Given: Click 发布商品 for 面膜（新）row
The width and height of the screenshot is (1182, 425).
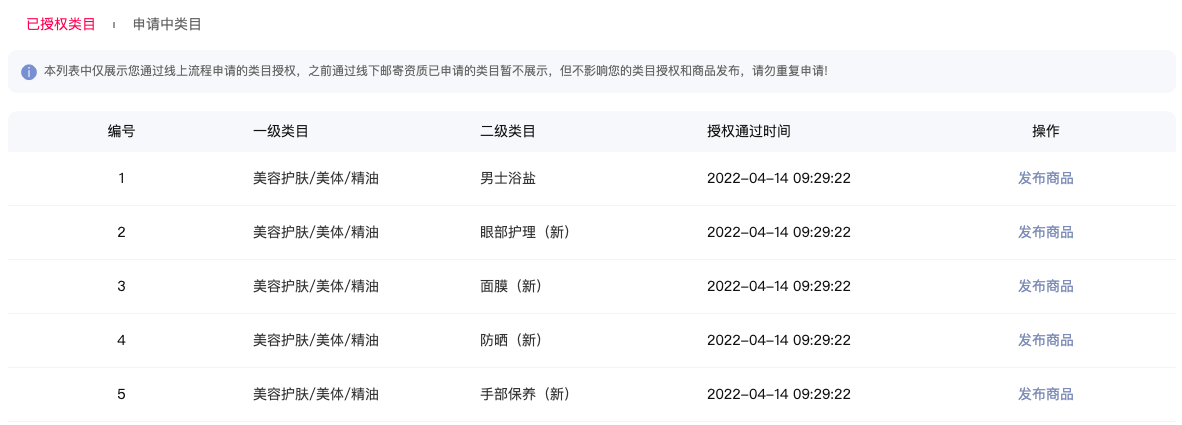Looking at the screenshot, I should (x=1046, y=286).
